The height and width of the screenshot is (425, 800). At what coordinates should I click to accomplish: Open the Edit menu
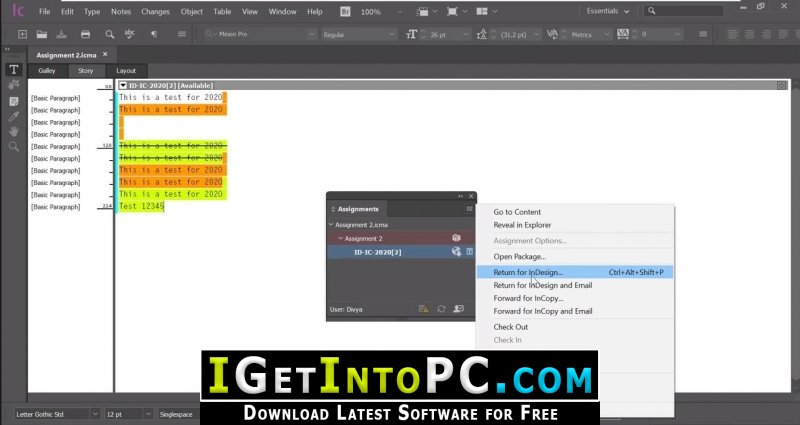pos(67,11)
